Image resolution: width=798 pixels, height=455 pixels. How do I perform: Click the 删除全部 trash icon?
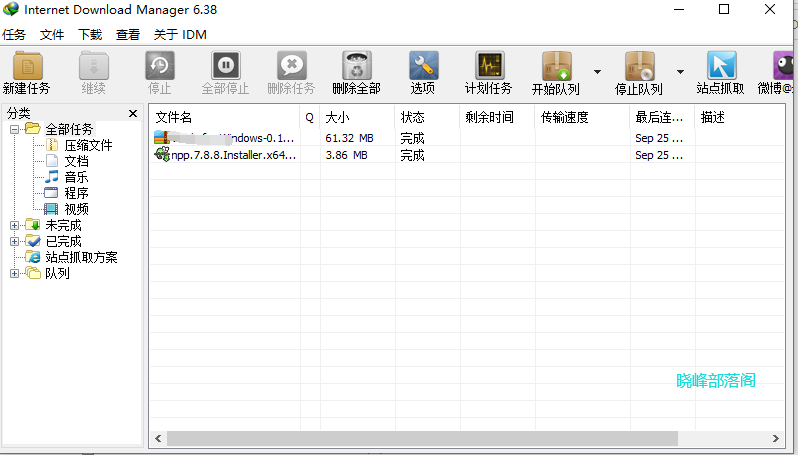point(357,66)
